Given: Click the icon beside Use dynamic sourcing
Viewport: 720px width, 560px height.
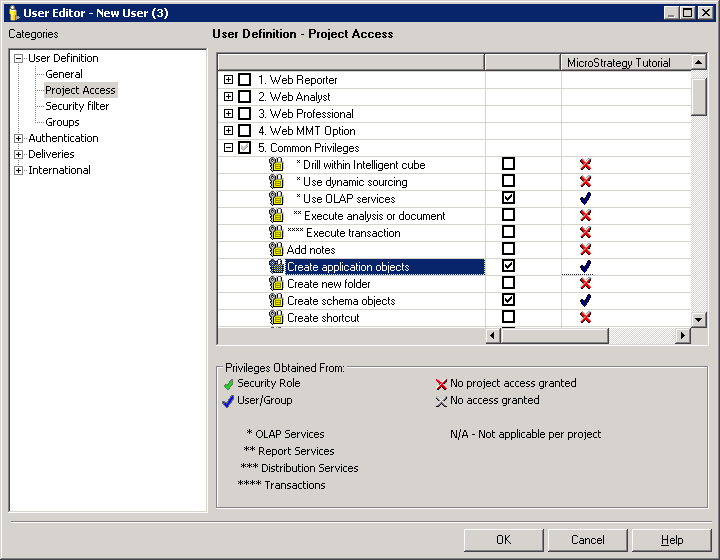Looking at the screenshot, I should [276, 182].
